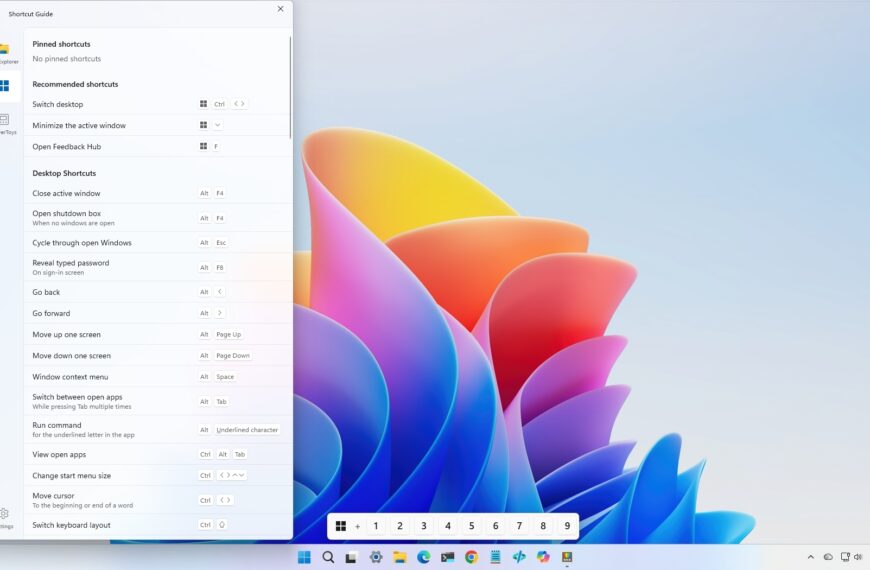870x570 pixels.
Task: Click the Pinned shortcuts heading
Action: pyautogui.click(x=61, y=44)
